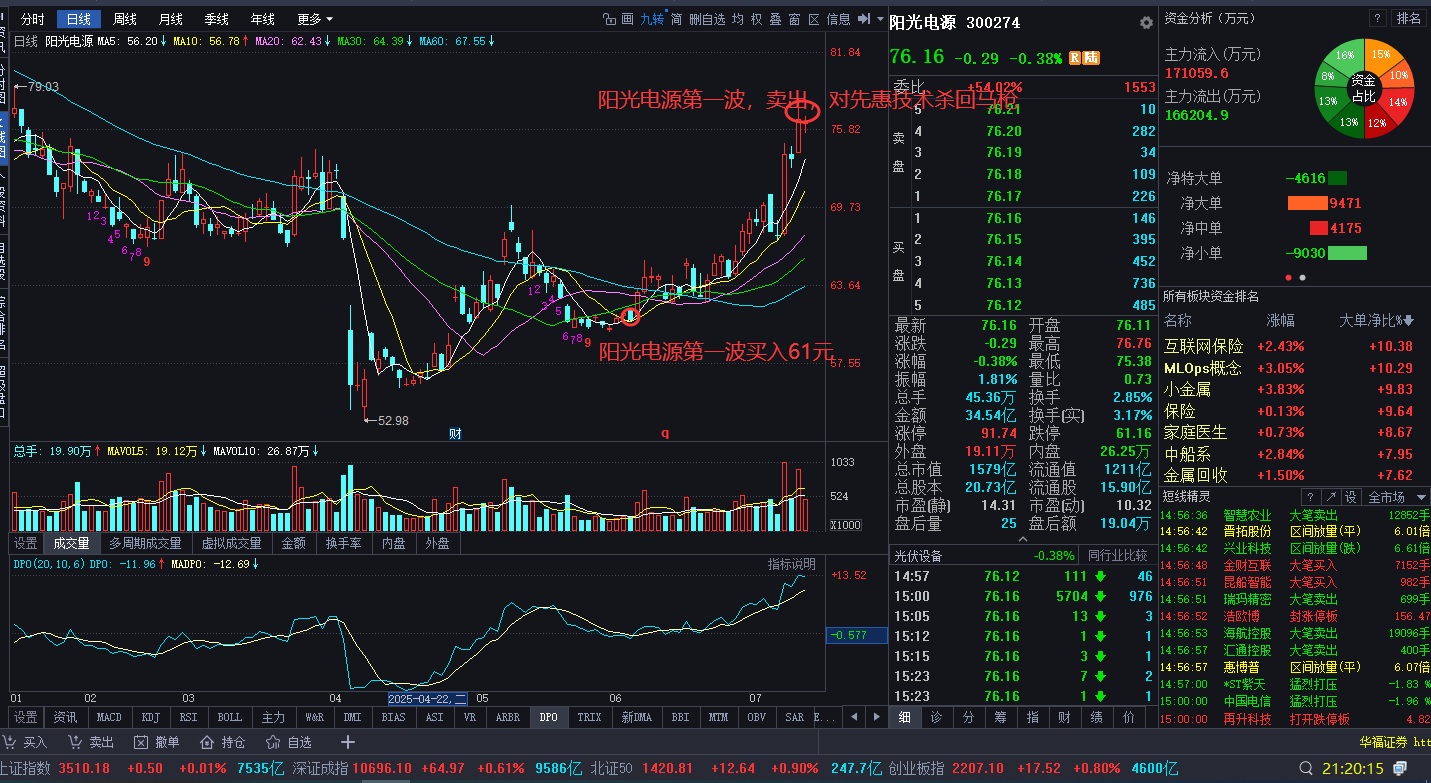The height and width of the screenshot is (783, 1431).
Task: Select the 季线 quarterly chart tab
Action: click(217, 19)
